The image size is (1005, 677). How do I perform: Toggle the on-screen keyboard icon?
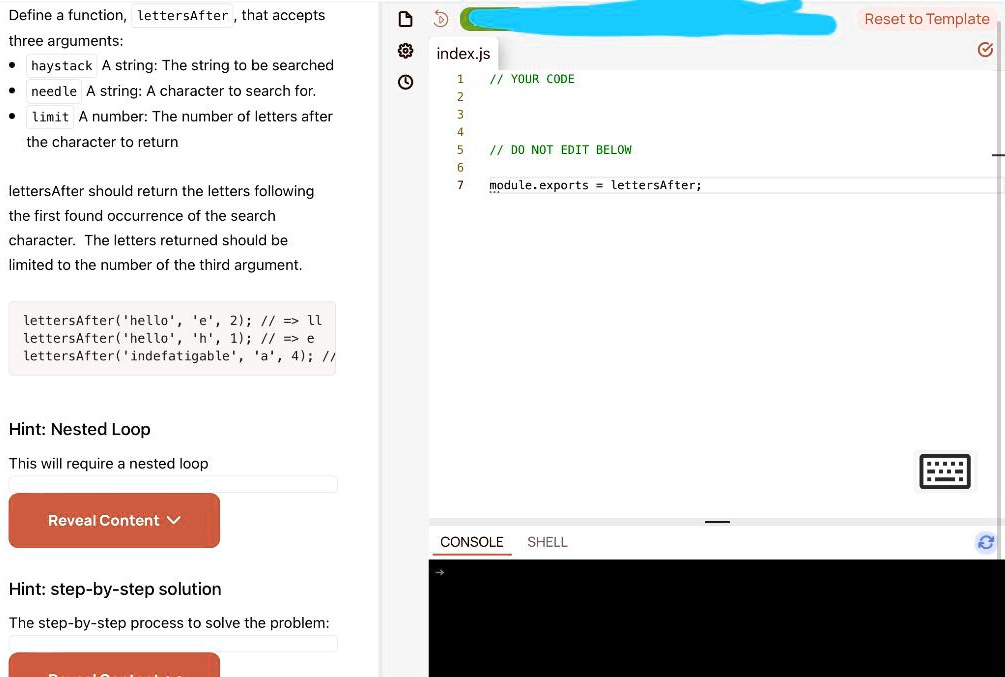click(x=945, y=471)
